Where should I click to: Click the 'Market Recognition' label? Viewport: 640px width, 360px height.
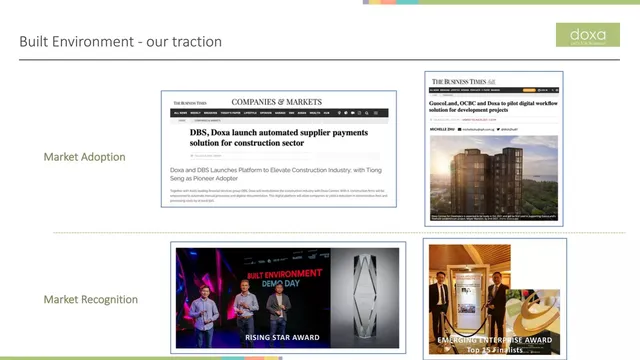coord(91,299)
